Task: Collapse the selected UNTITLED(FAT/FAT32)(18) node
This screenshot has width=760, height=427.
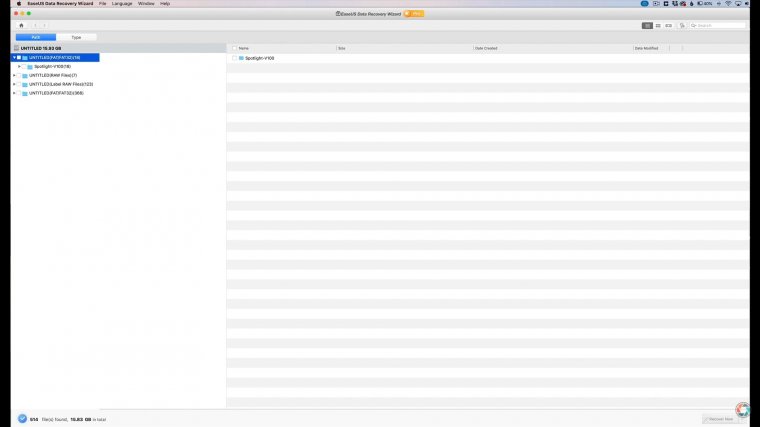Action: pyautogui.click(x=14, y=58)
